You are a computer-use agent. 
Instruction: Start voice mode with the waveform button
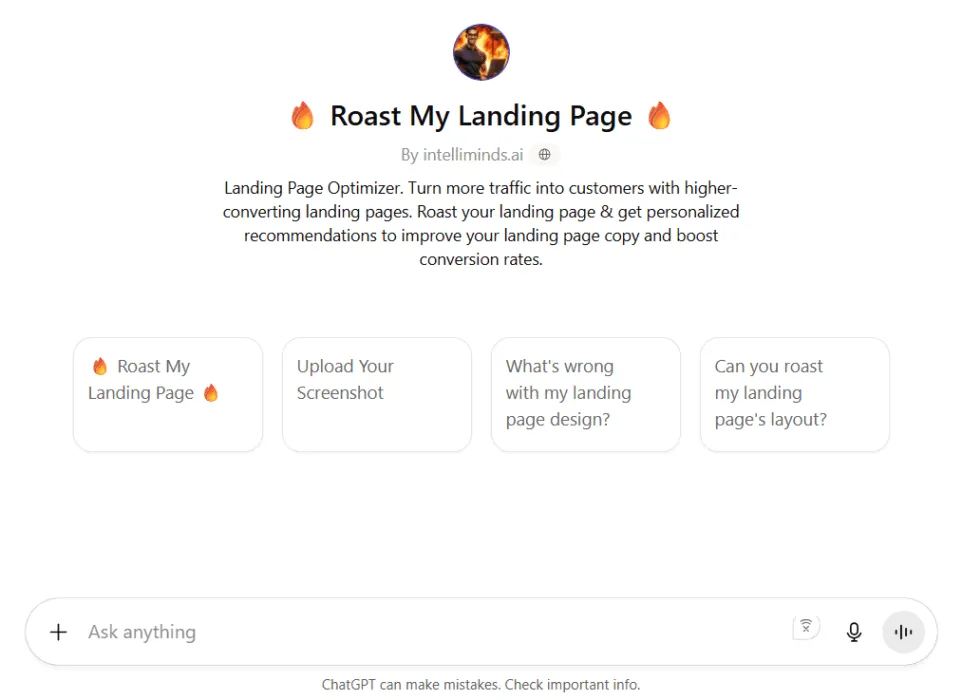tap(904, 632)
